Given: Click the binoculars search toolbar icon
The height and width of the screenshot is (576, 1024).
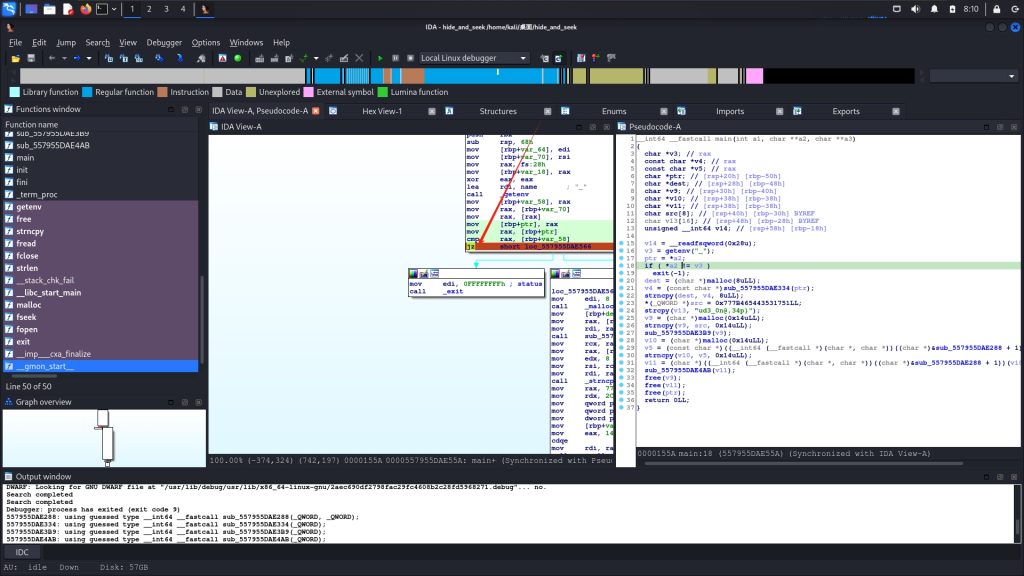Looking at the screenshot, I should (201, 58).
